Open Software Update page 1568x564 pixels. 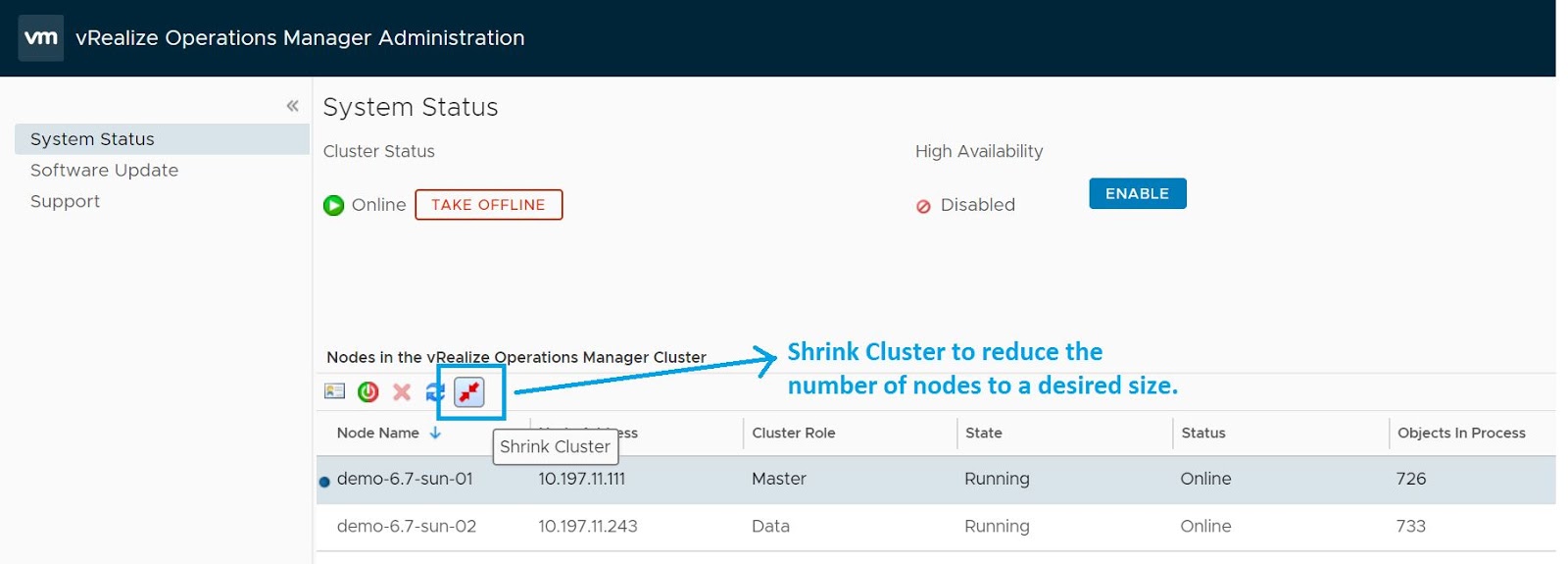104,171
